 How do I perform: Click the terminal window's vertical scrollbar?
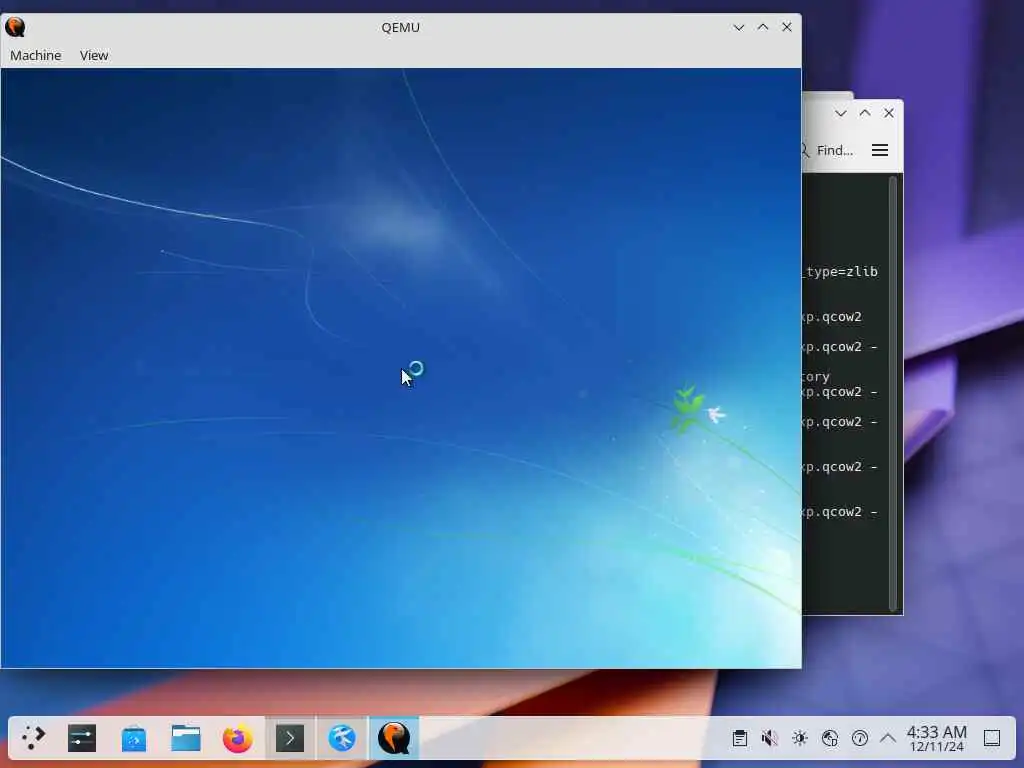point(893,394)
